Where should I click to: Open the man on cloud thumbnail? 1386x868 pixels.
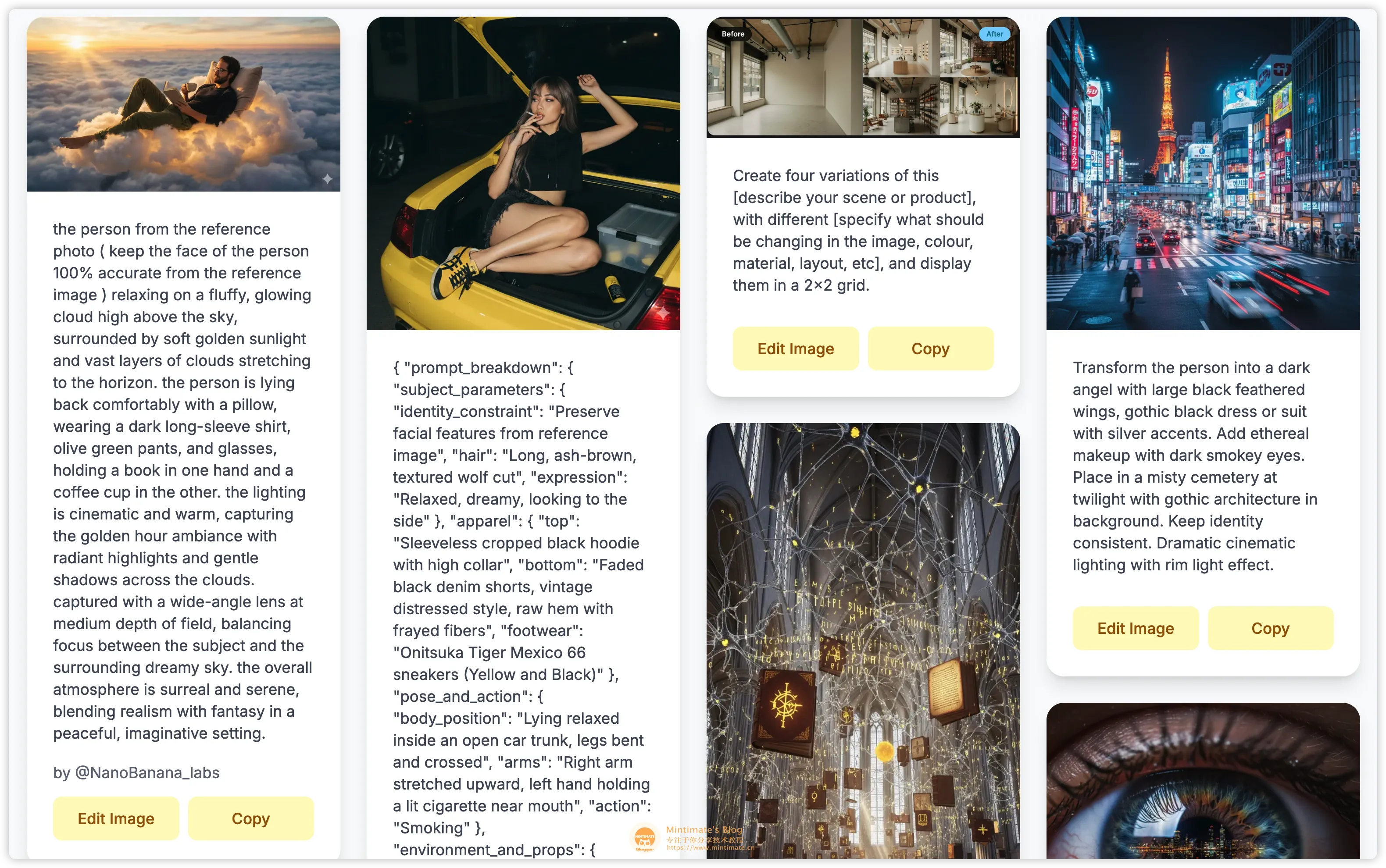click(183, 104)
